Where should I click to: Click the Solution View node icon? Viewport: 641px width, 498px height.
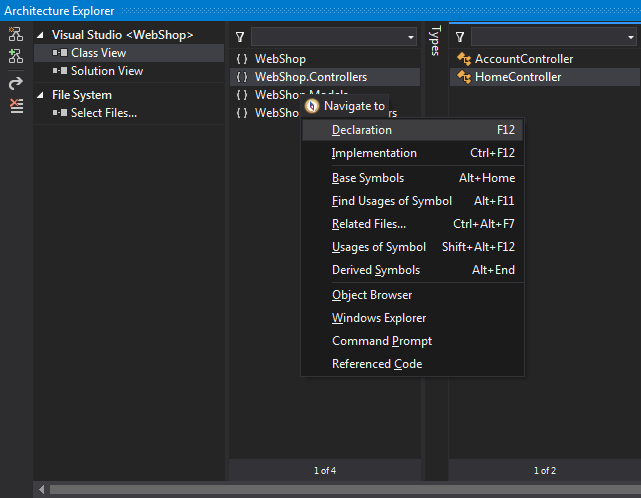pyautogui.click(x=60, y=71)
